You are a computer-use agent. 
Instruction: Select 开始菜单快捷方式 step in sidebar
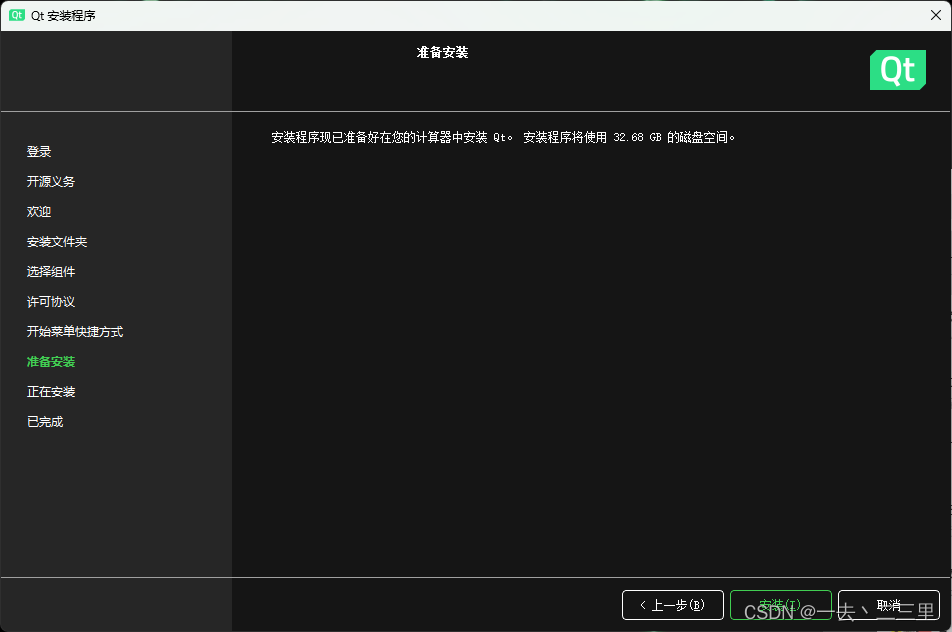75,331
